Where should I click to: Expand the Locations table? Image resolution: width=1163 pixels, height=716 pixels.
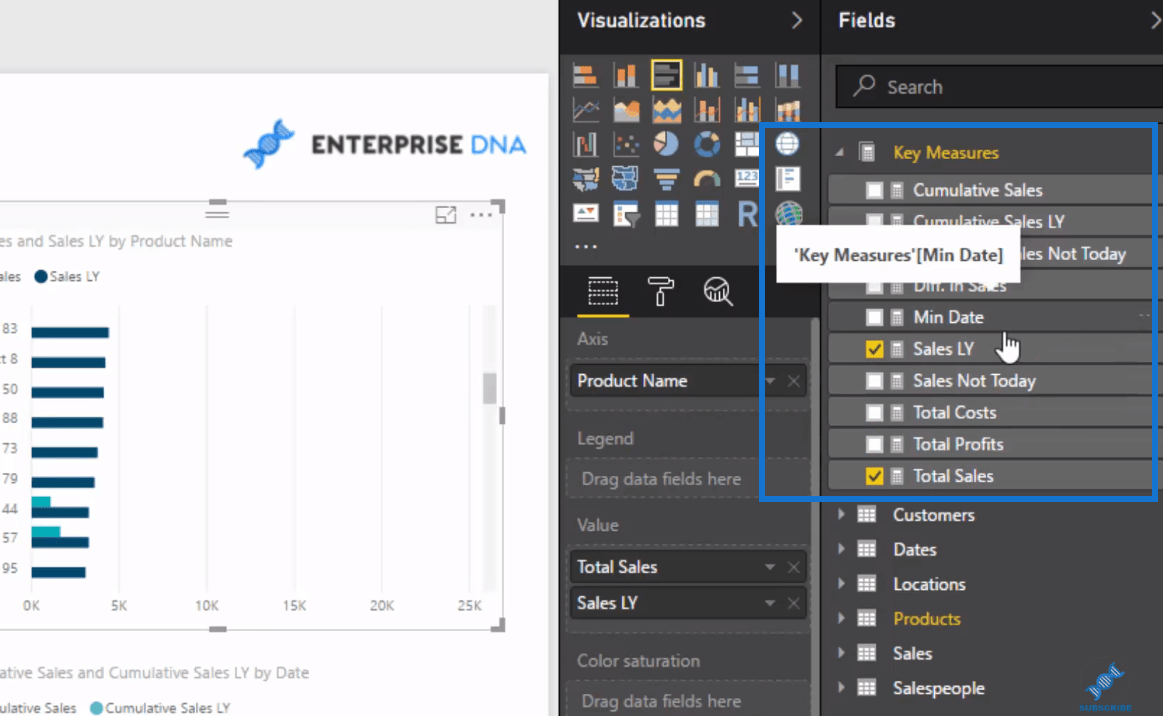pyautogui.click(x=841, y=583)
